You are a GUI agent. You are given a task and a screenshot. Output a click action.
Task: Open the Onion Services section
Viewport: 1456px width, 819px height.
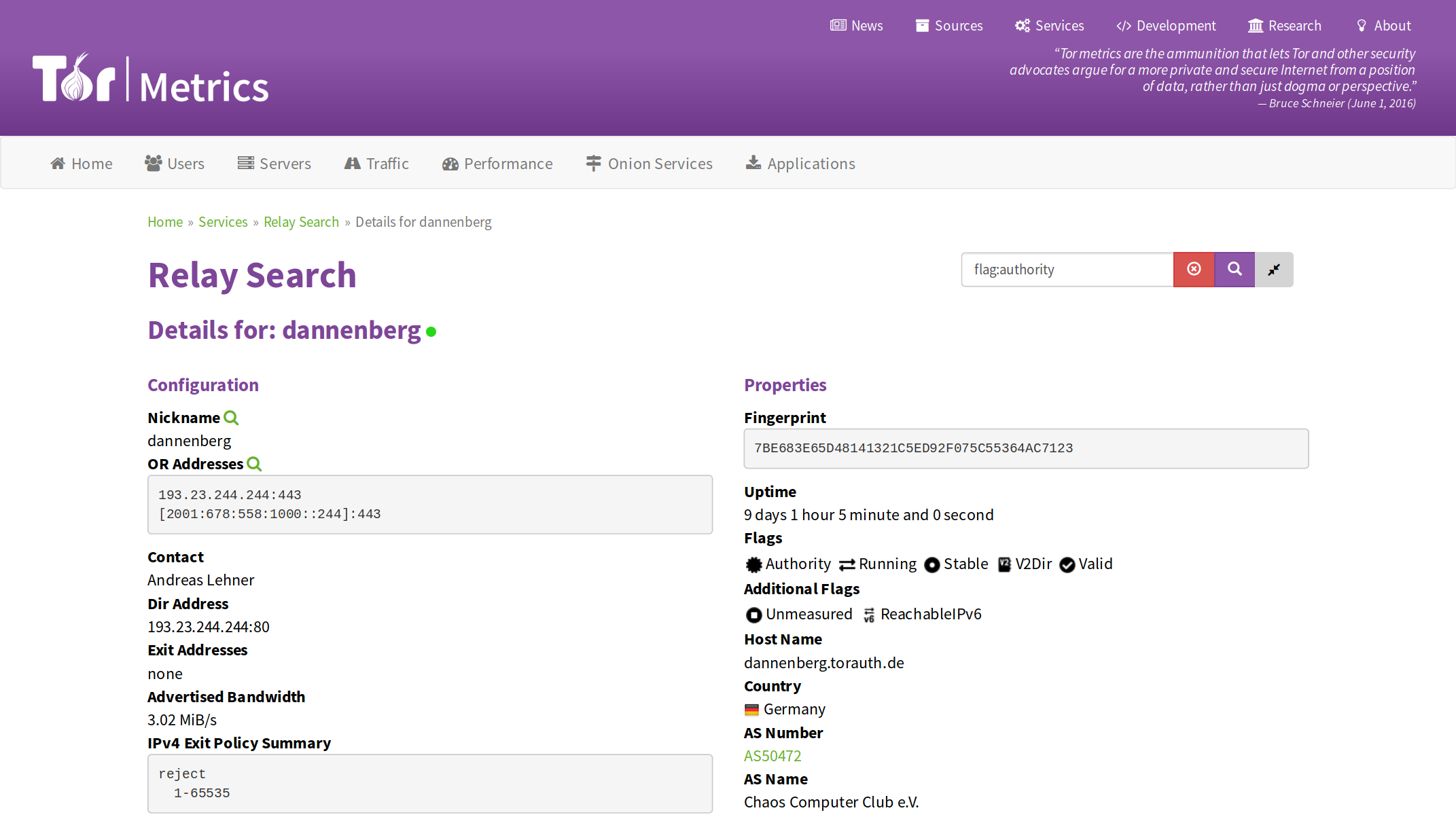[650, 164]
